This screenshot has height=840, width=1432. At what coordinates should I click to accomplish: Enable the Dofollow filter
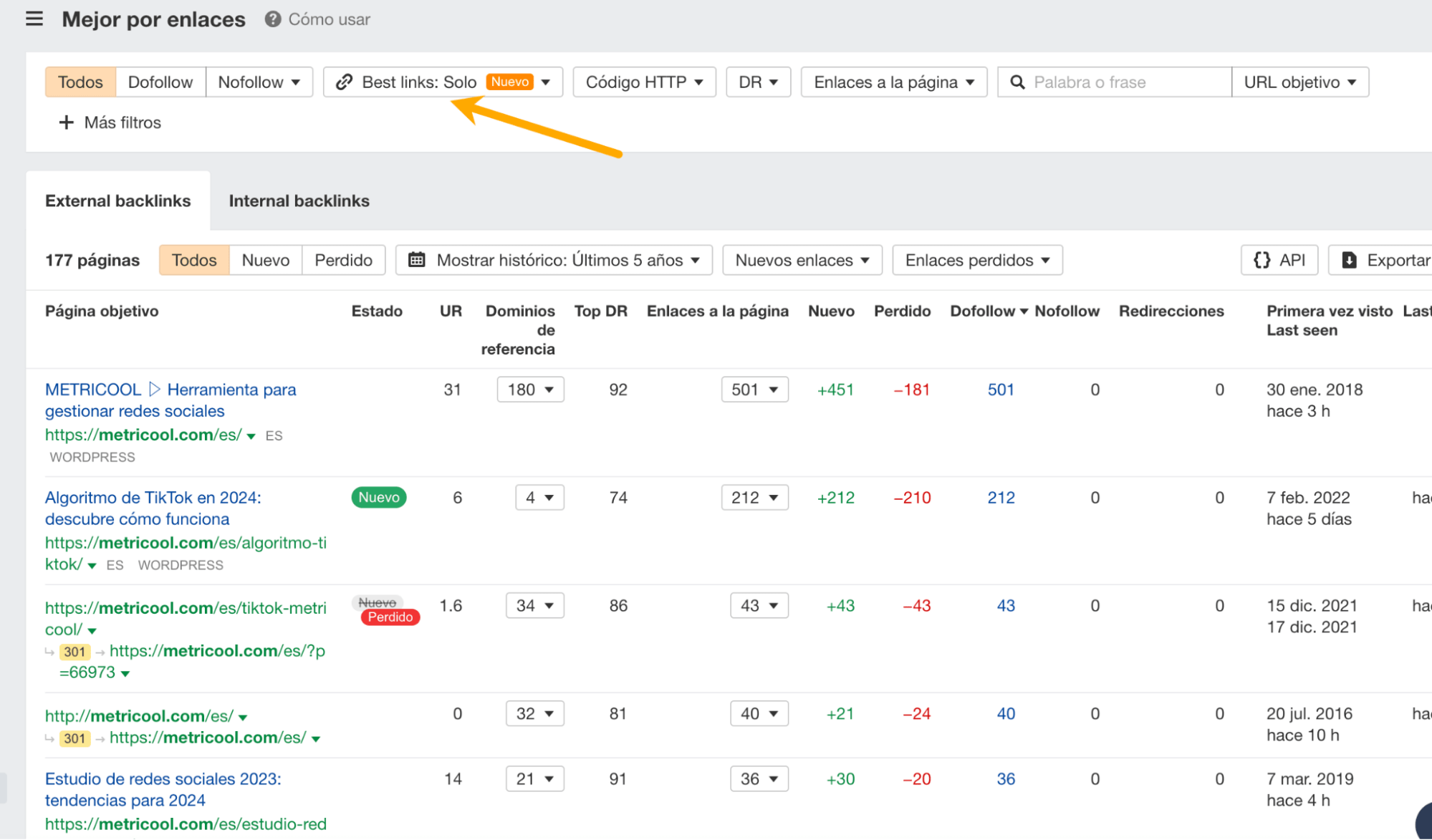pyautogui.click(x=160, y=82)
